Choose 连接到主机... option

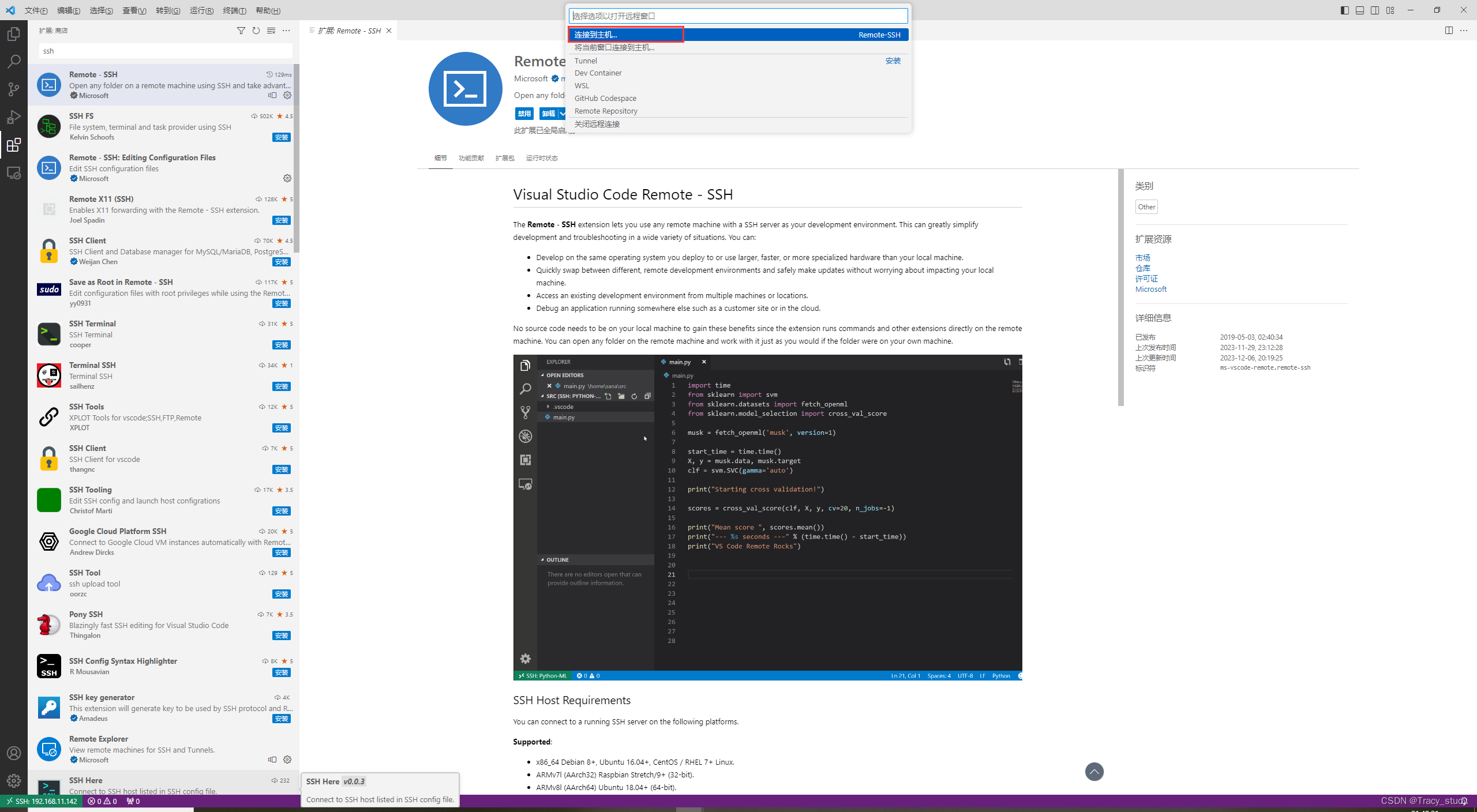[738, 35]
